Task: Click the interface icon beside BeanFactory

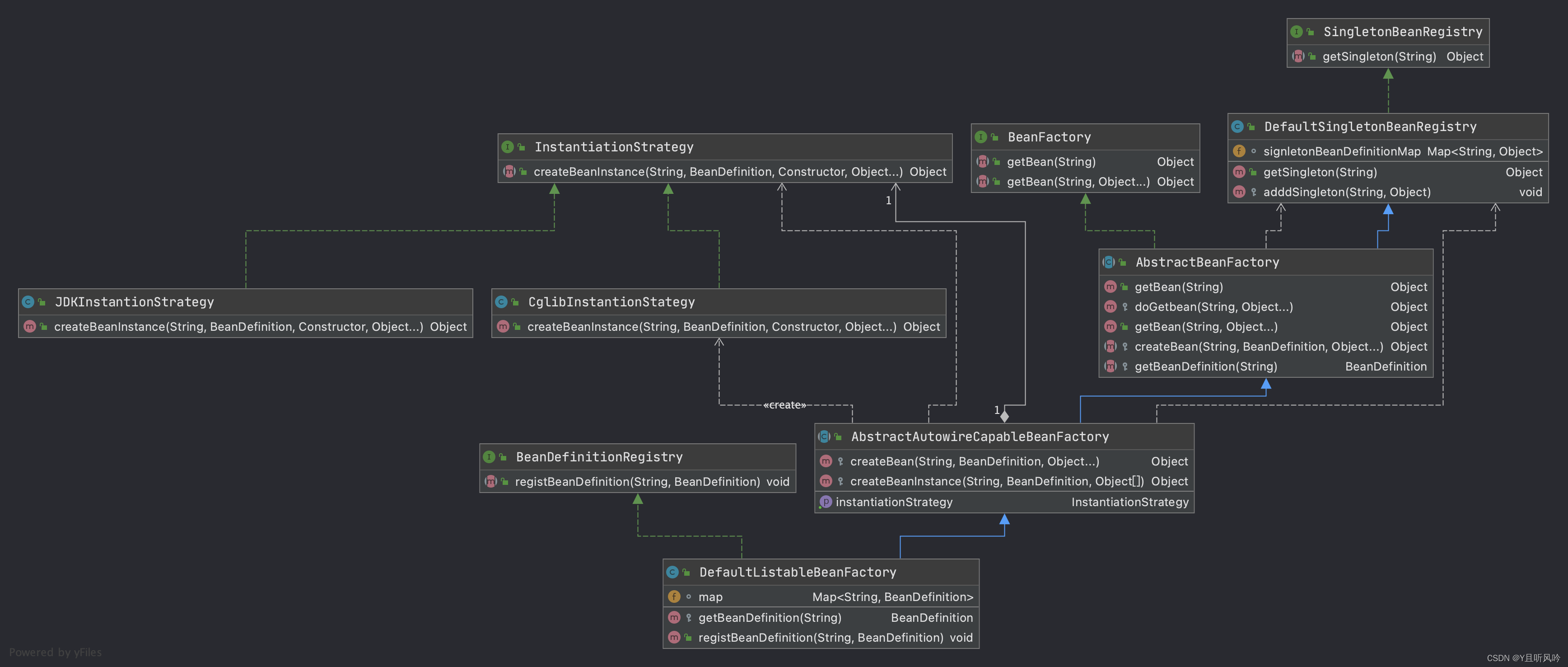Action: pos(980,137)
